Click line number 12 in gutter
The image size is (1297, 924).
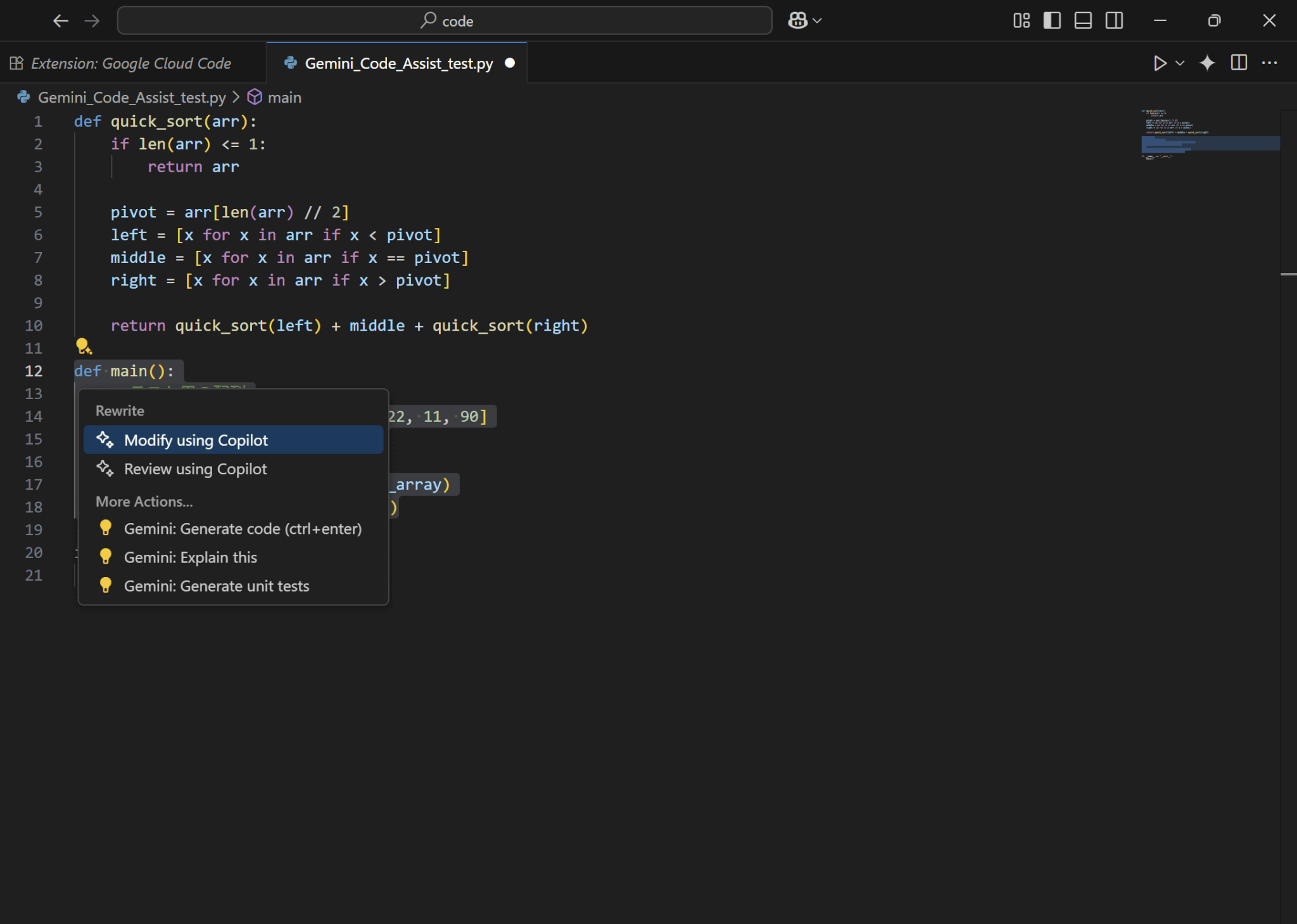[34, 371]
